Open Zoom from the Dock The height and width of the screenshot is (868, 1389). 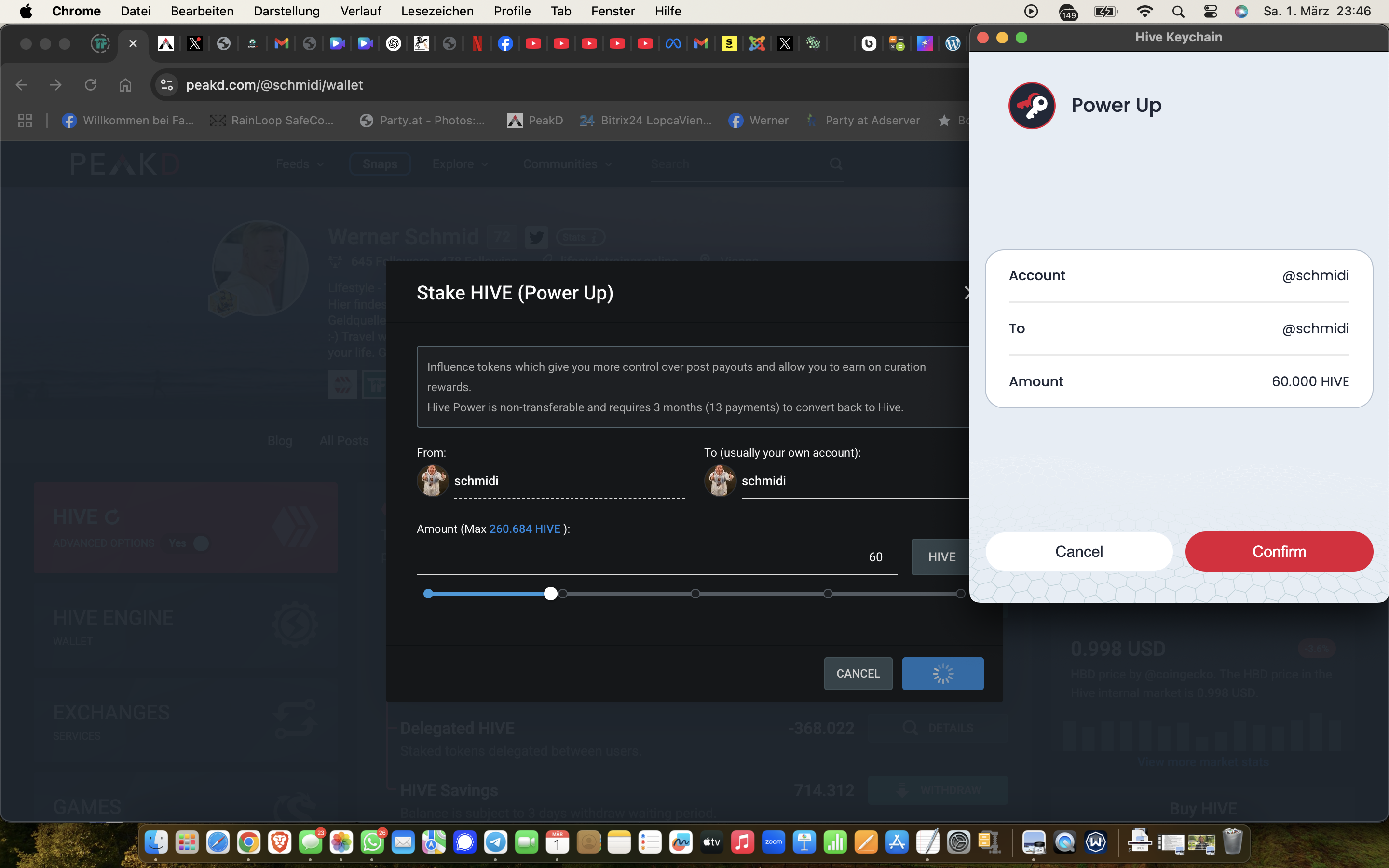coord(773,842)
